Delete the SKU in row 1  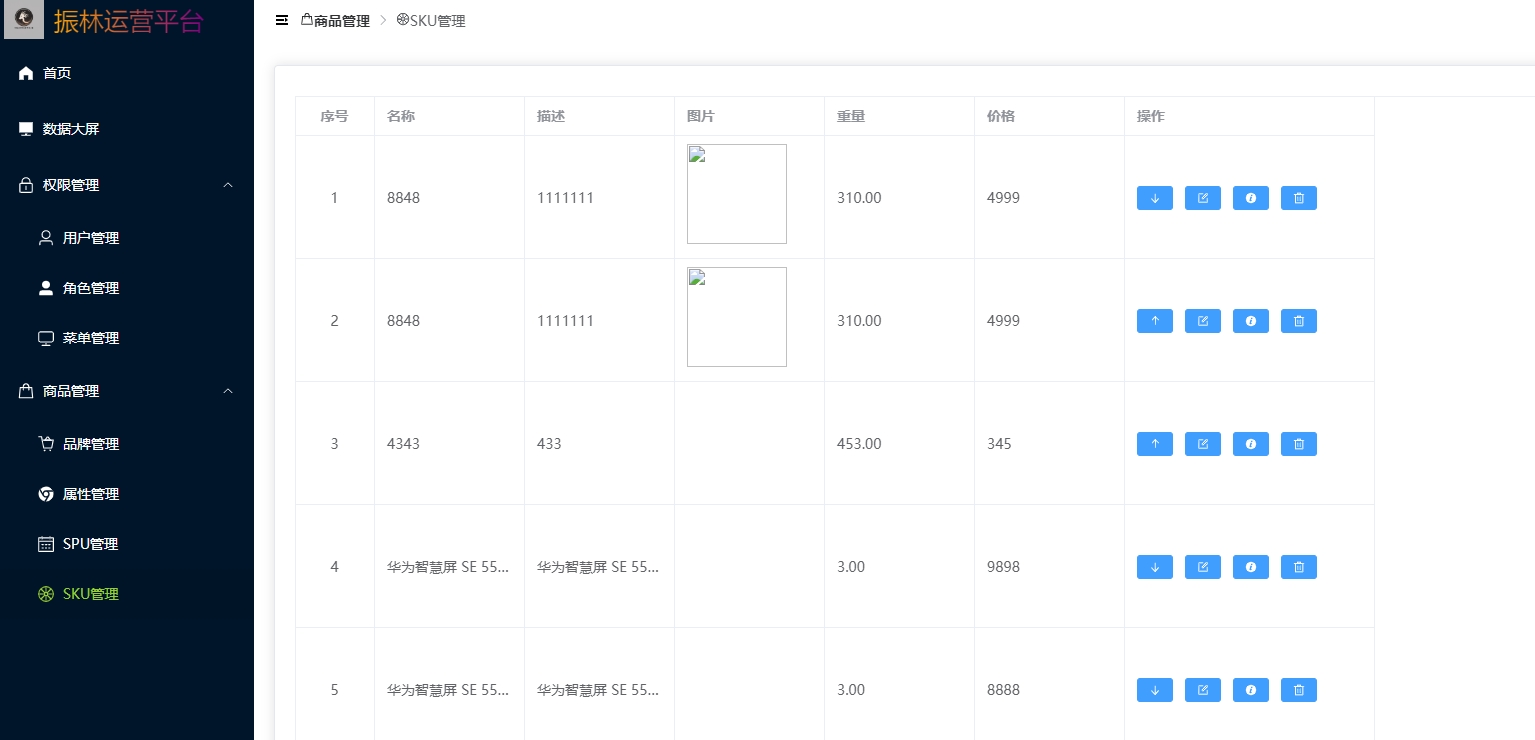tap(1298, 198)
